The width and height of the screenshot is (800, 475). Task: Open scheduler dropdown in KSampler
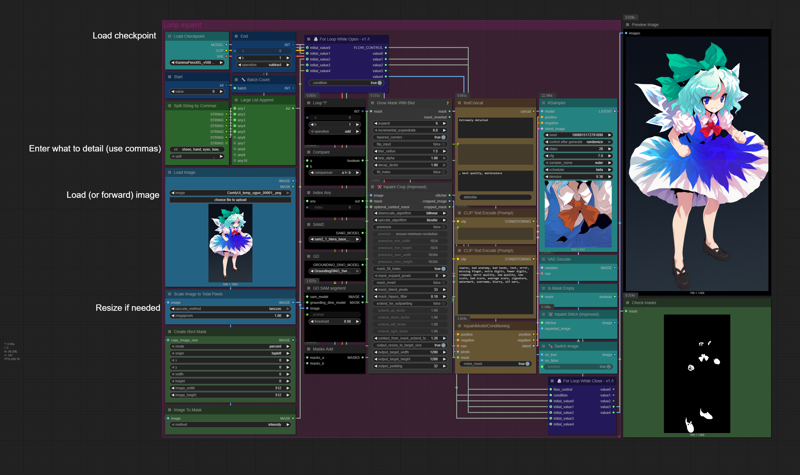(578, 169)
